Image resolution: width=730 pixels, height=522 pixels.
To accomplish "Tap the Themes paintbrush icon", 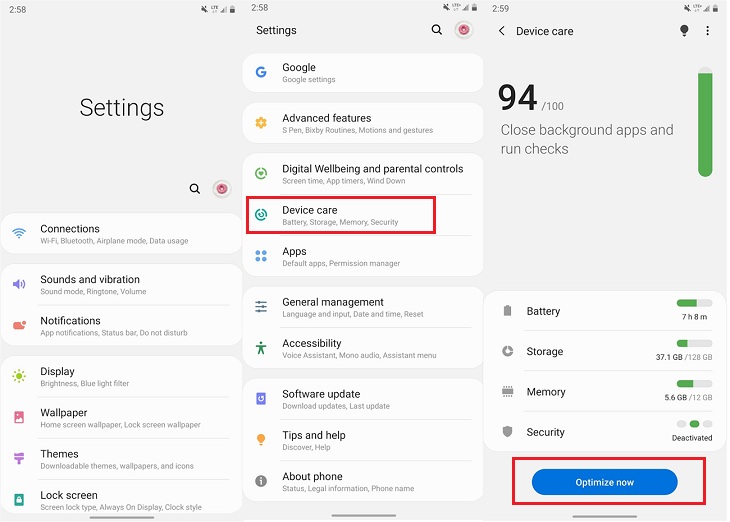I will pos(19,458).
